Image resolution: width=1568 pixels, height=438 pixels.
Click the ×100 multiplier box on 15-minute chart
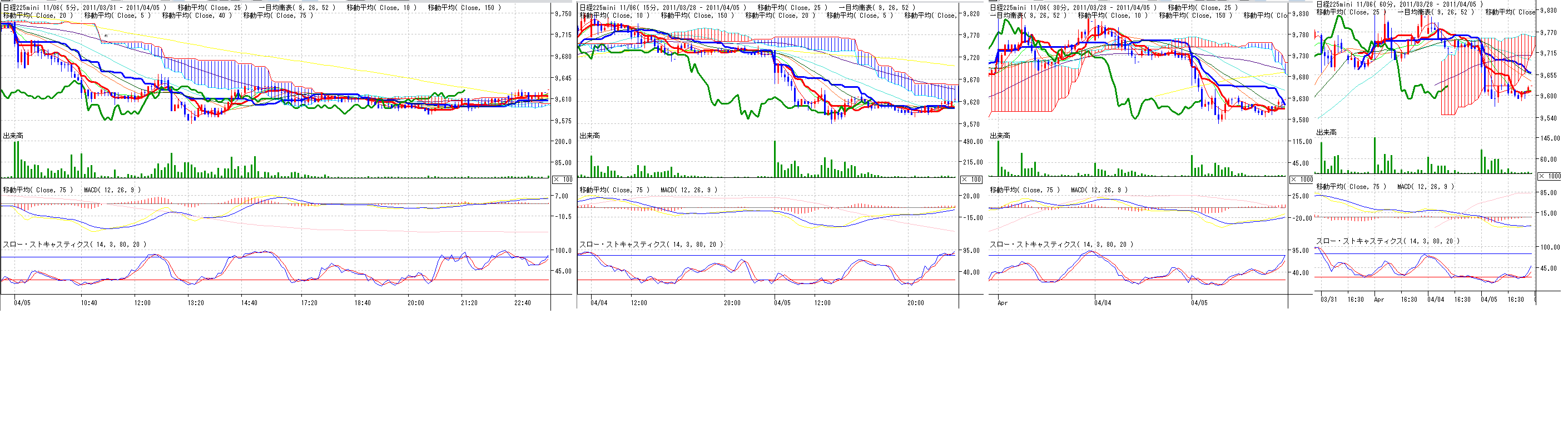click(x=971, y=180)
